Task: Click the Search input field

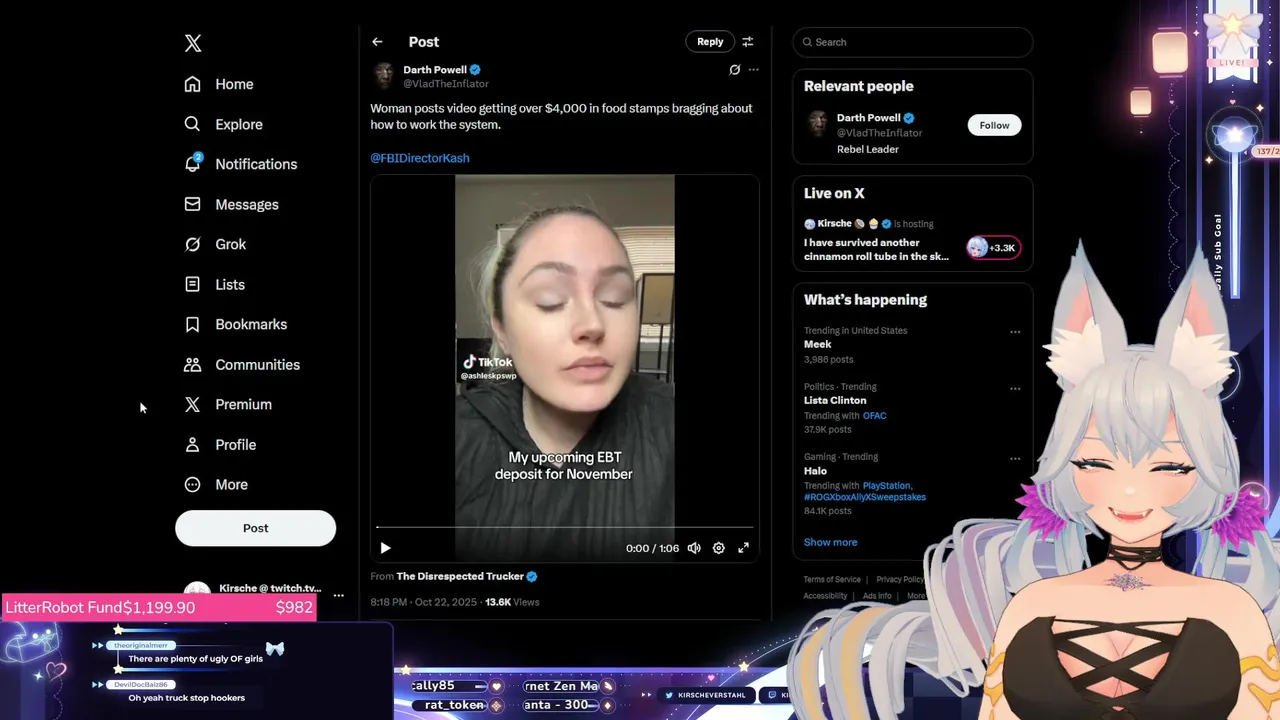Action: 912,42
